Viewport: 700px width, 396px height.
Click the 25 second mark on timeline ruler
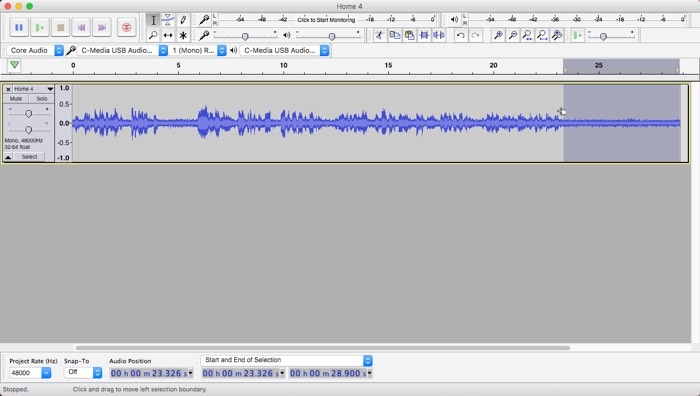pos(599,66)
